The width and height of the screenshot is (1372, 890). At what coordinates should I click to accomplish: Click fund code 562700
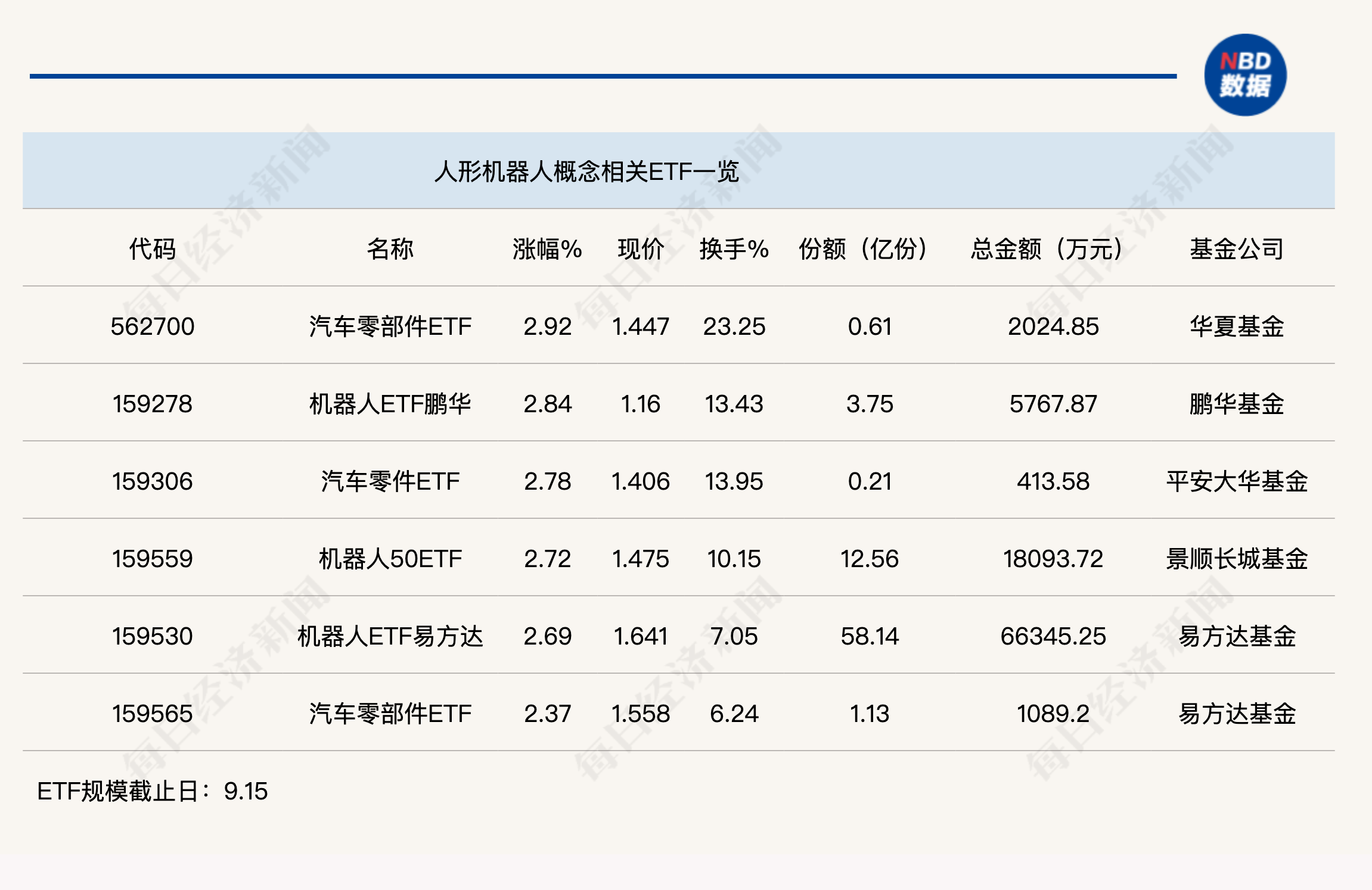point(153,326)
